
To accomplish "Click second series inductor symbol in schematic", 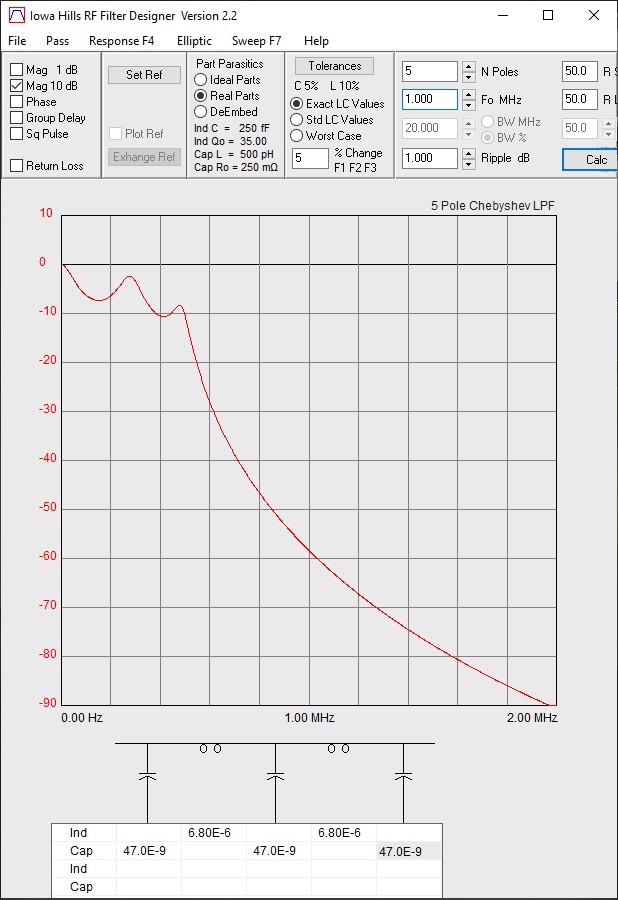I will point(339,748).
